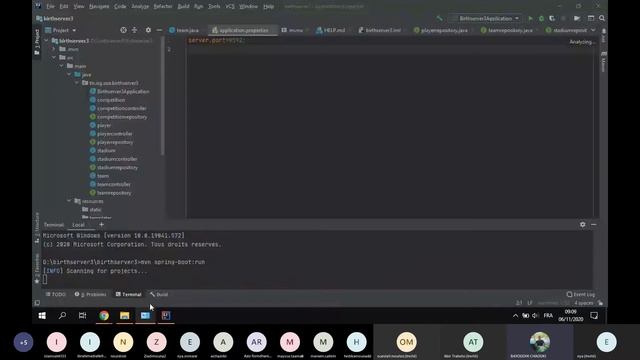The height and width of the screenshot is (360, 640).
Task: Switch to IntelliJ IDEA taskbar icon
Action: coord(166,316)
